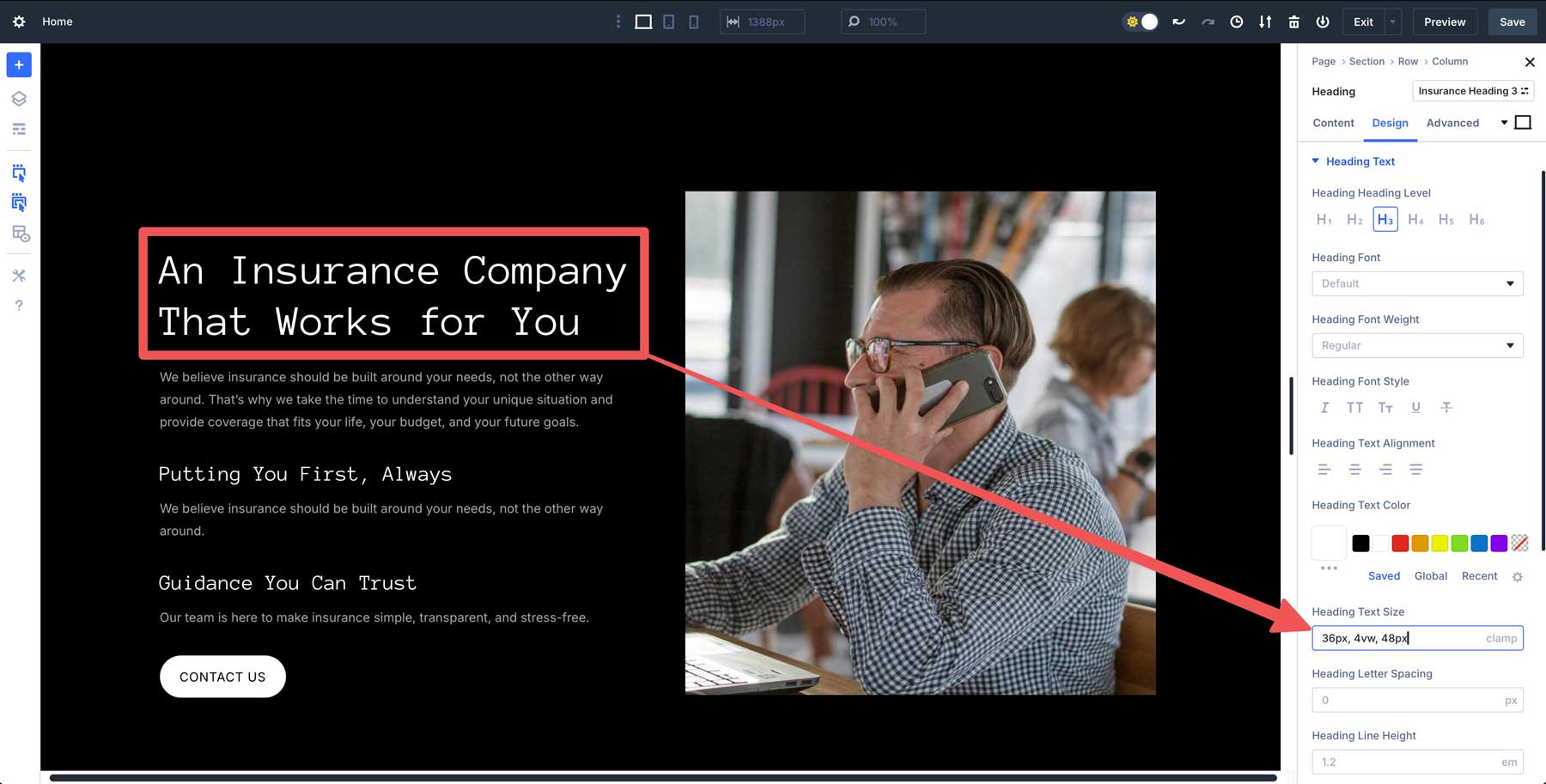Click the Heading Text Size input field

1400,638
